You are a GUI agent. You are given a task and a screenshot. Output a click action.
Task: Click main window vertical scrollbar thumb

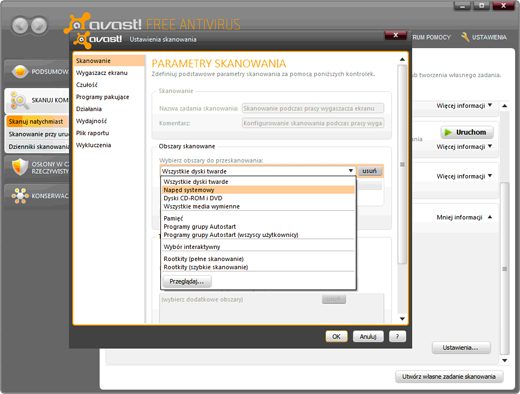[505, 269]
